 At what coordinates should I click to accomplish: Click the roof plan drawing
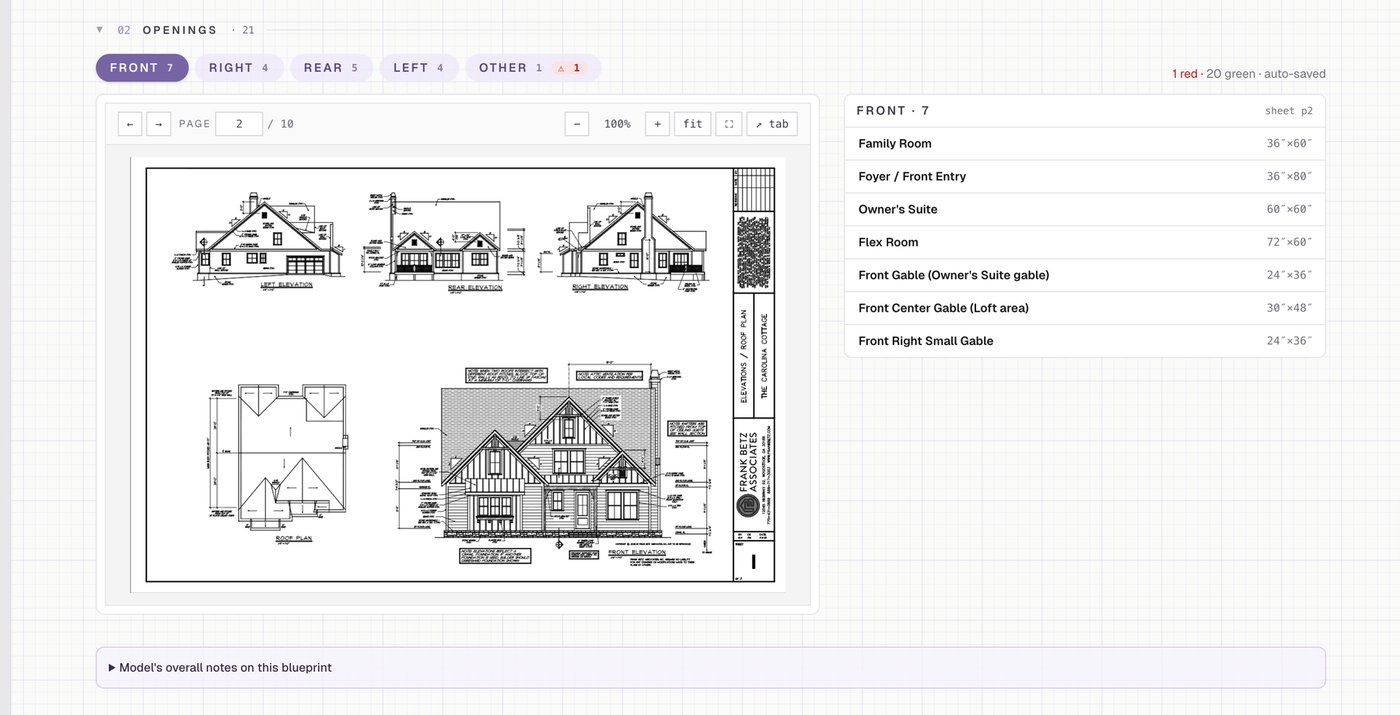point(280,462)
